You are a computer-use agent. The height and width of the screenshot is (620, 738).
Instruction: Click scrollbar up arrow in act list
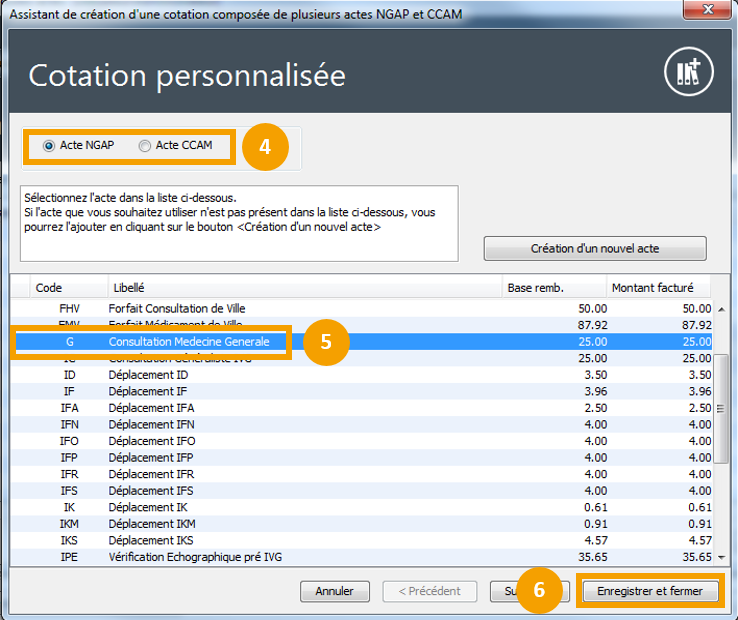tap(721, 309)
